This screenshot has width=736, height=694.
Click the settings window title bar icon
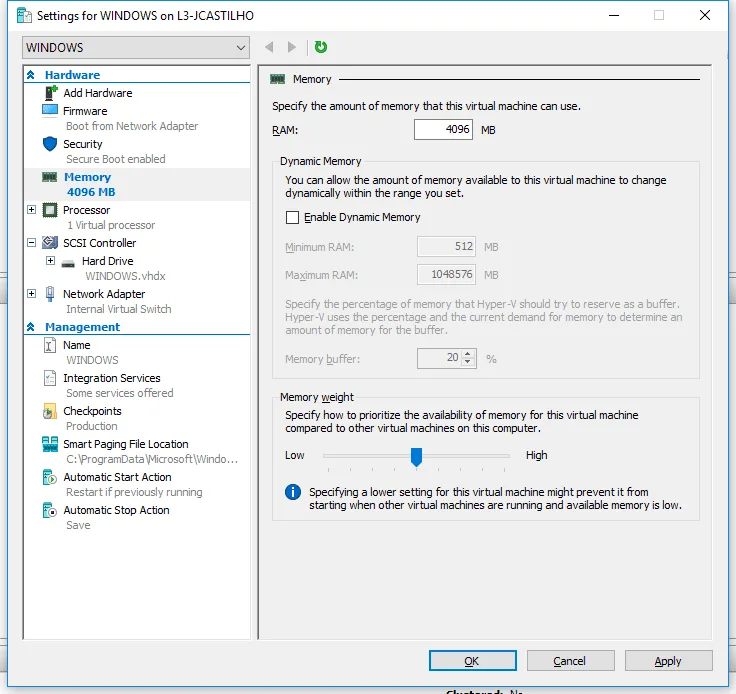24,15
